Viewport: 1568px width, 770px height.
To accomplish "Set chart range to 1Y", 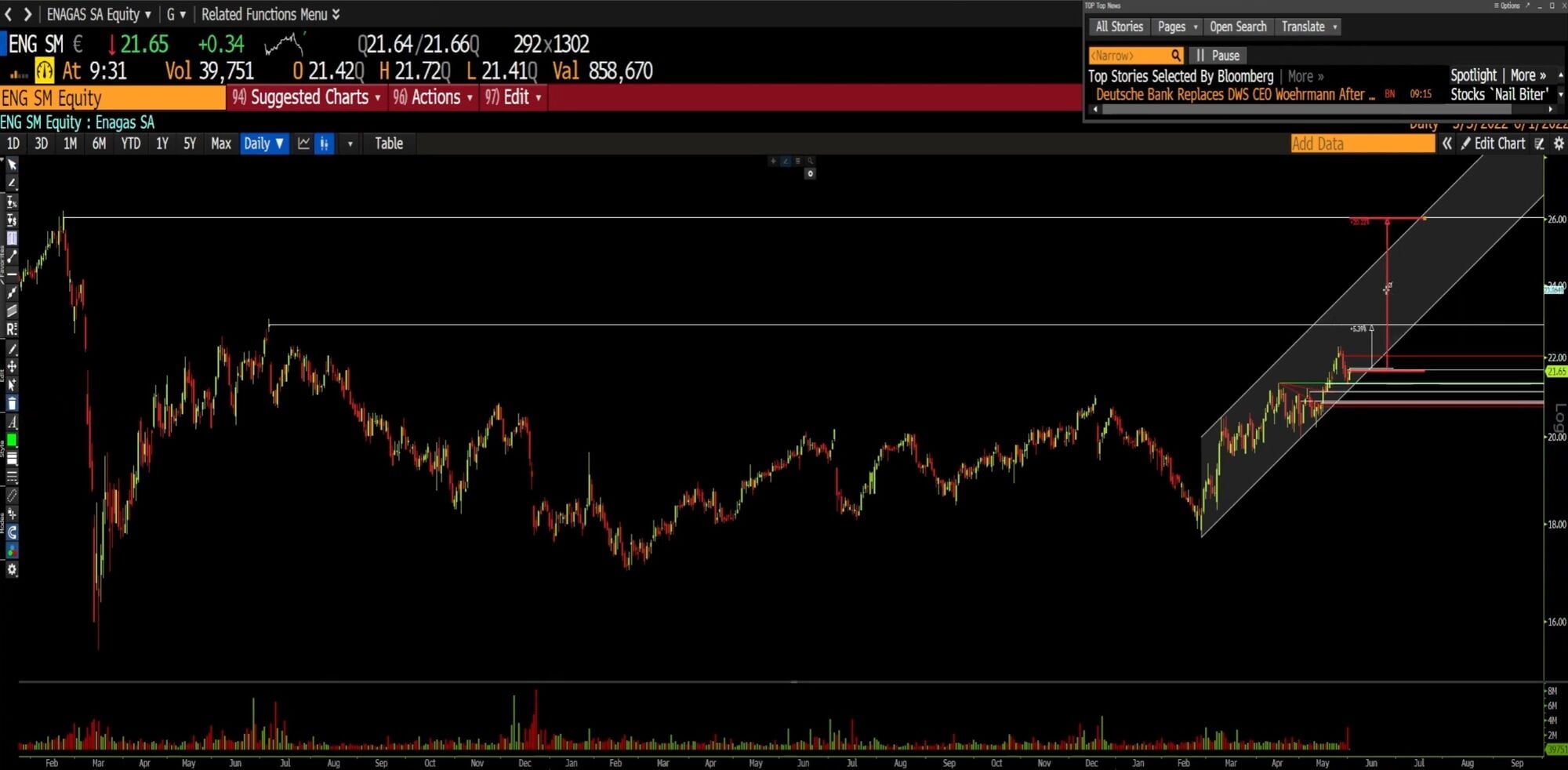I will tap(162, 143).
